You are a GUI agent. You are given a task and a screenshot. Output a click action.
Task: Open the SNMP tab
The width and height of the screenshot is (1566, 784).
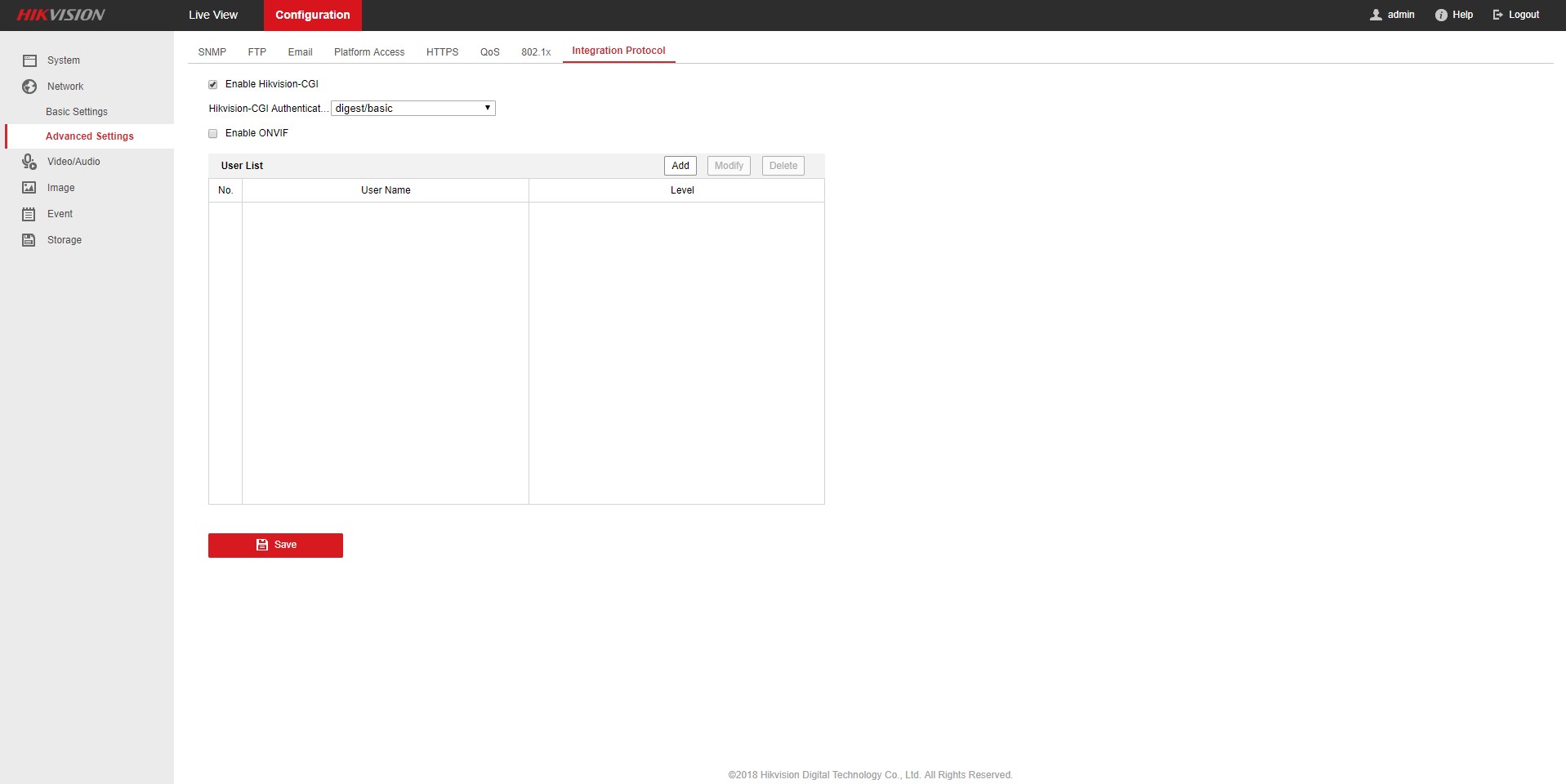click(212, 51)
